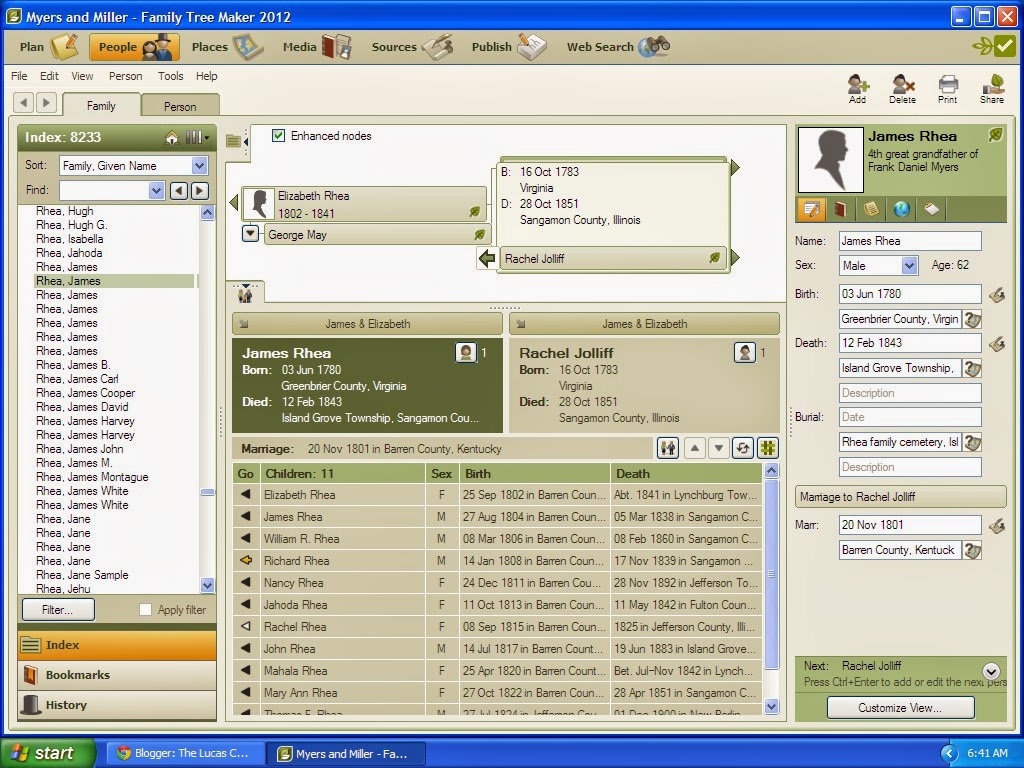Switch to the Person tab
Image resolution: width=1024 pixels, height=768 pixels.
point(180,106)
